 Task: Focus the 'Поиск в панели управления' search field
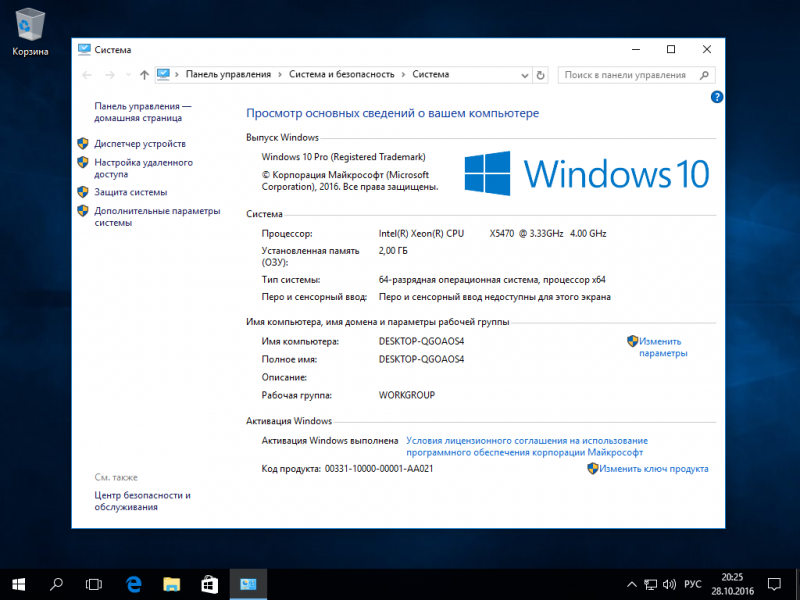[636, 75]
